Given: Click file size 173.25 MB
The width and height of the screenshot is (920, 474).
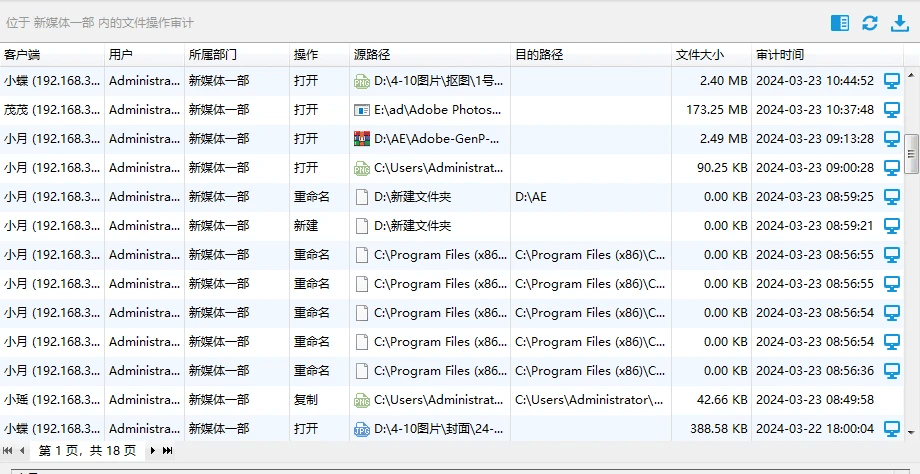Looking at the screenshot, I should click(716, 110).
